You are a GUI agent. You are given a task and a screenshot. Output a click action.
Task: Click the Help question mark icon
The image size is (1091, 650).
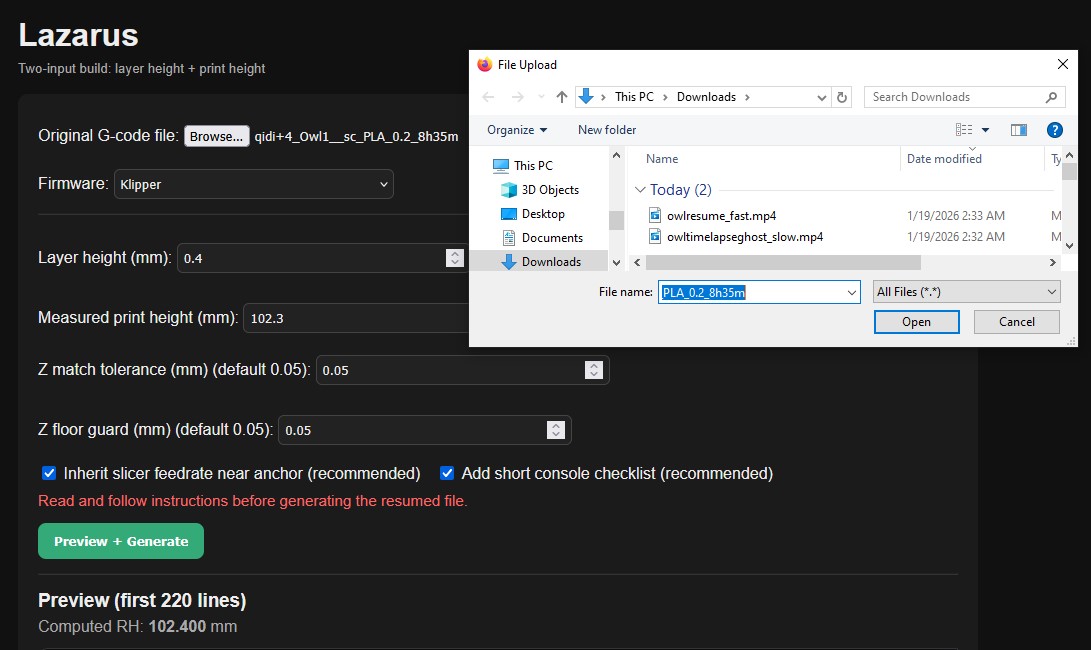[x=1054, y=130]
